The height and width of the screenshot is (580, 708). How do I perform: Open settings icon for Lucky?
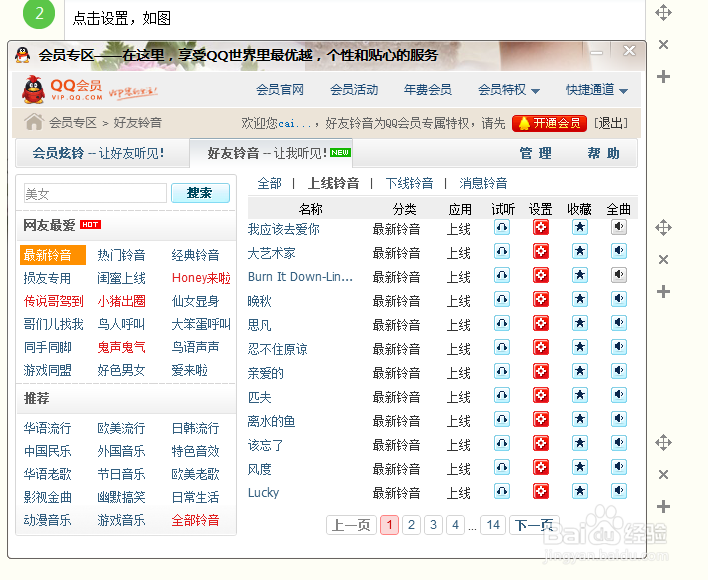pyautogui.click(x=540, y=491)
